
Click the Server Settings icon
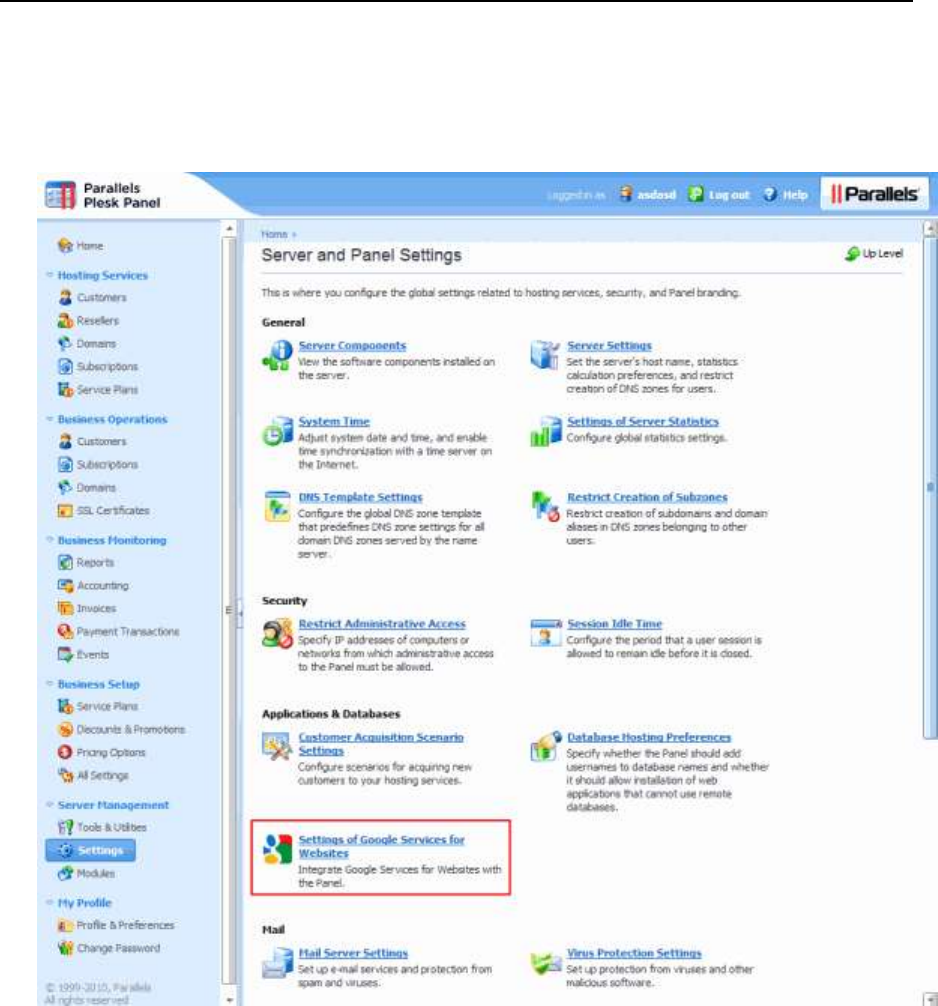tap(545, 355)
